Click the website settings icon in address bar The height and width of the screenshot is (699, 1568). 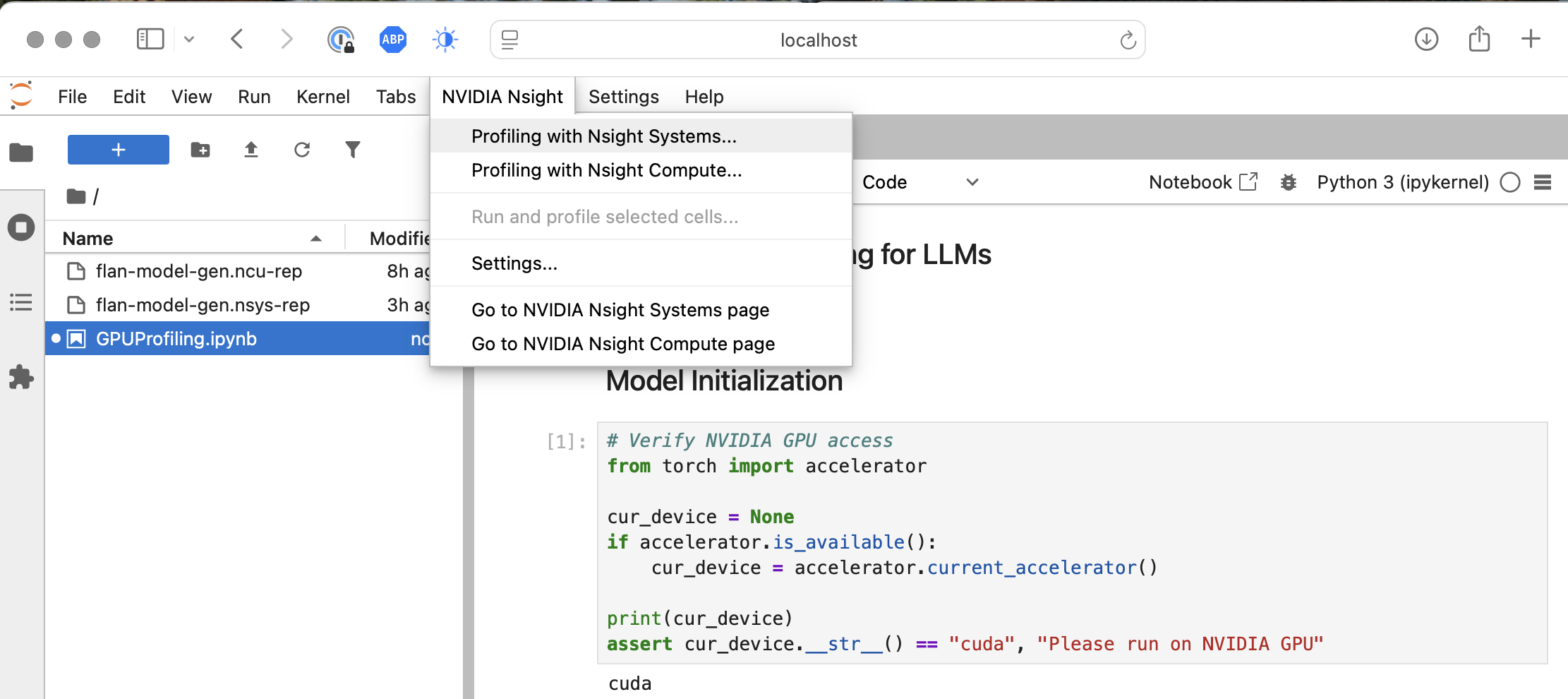tap(509, 40)
